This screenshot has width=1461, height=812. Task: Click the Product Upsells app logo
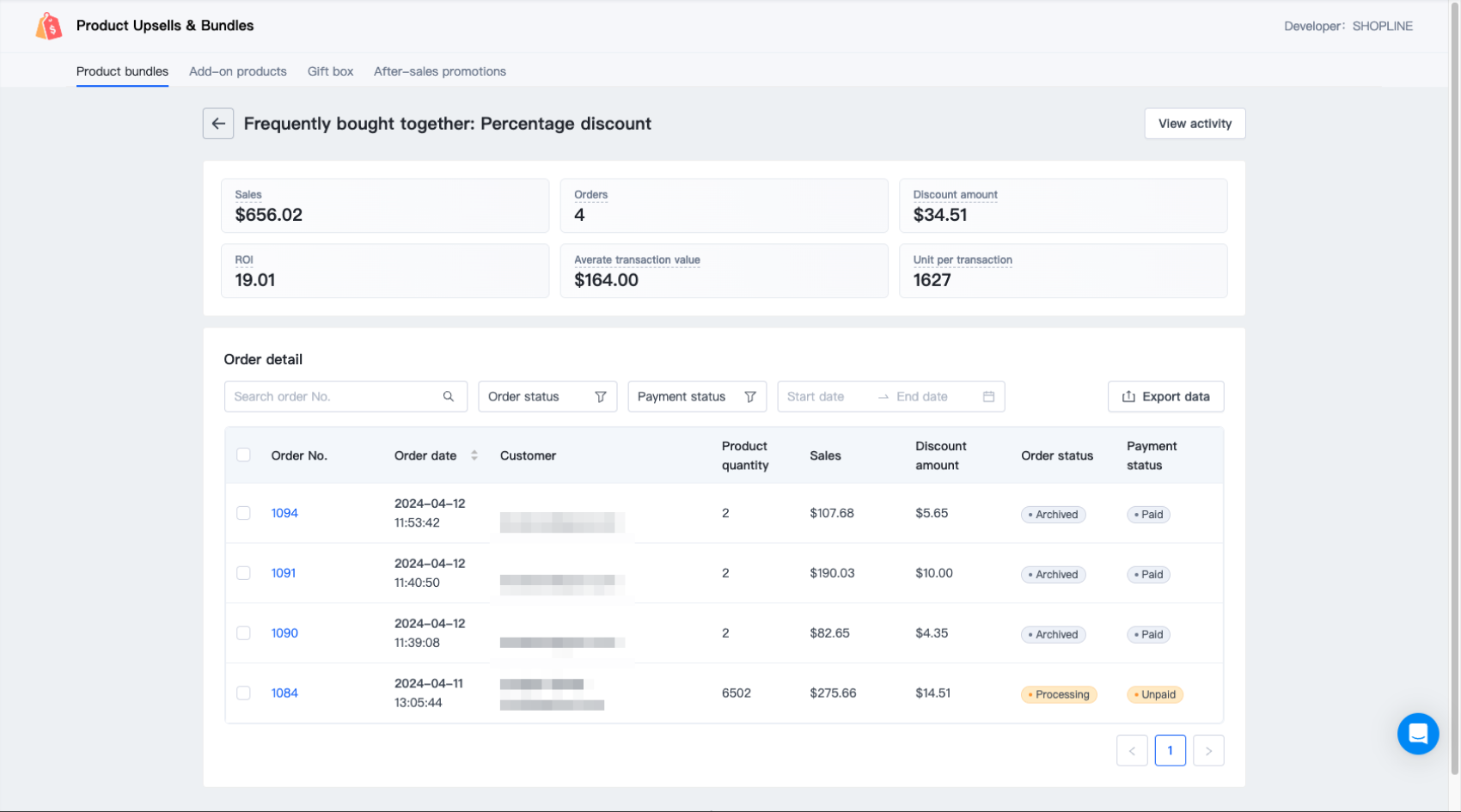[49, 27]
